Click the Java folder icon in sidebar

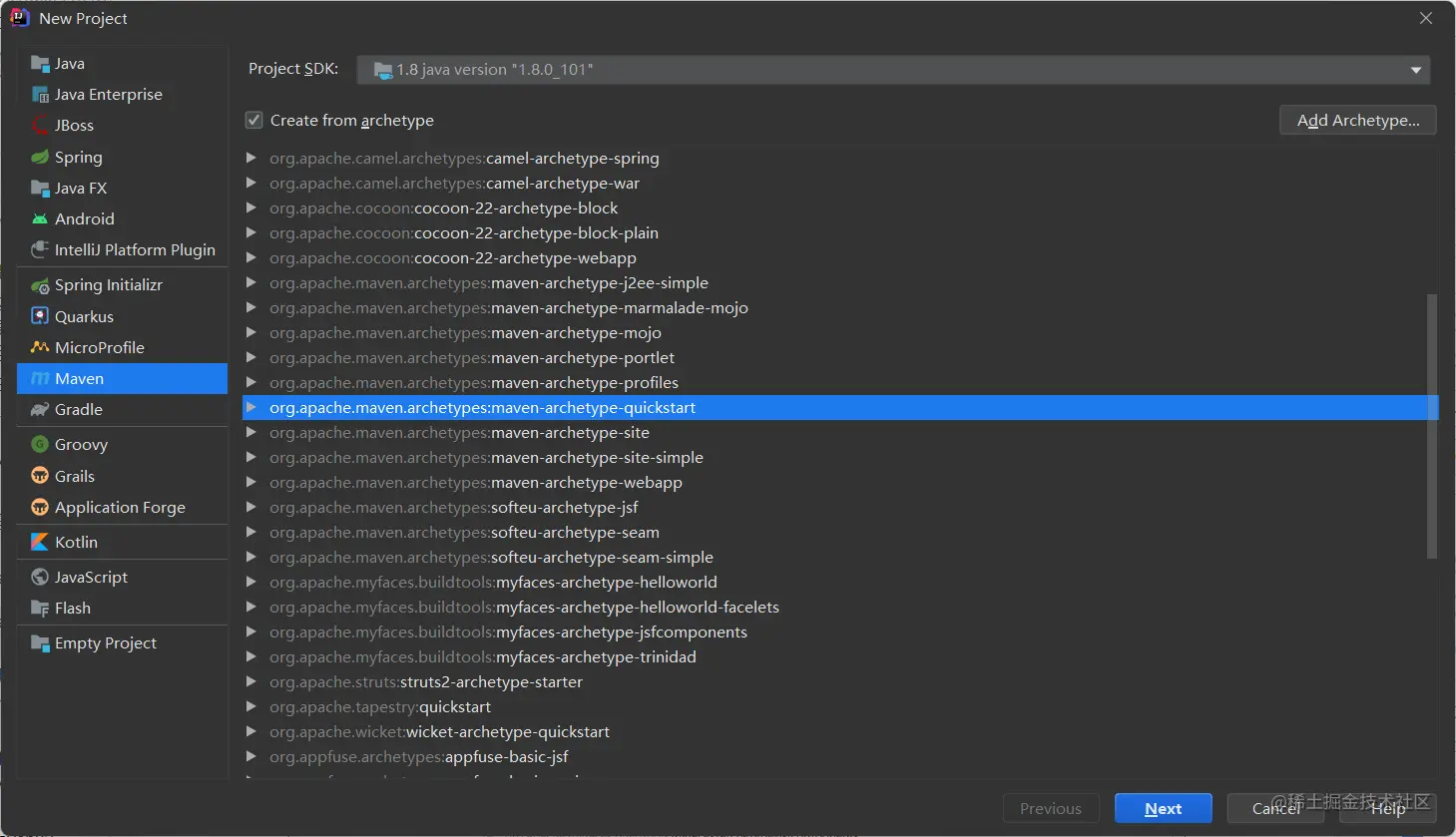(40, 64)
